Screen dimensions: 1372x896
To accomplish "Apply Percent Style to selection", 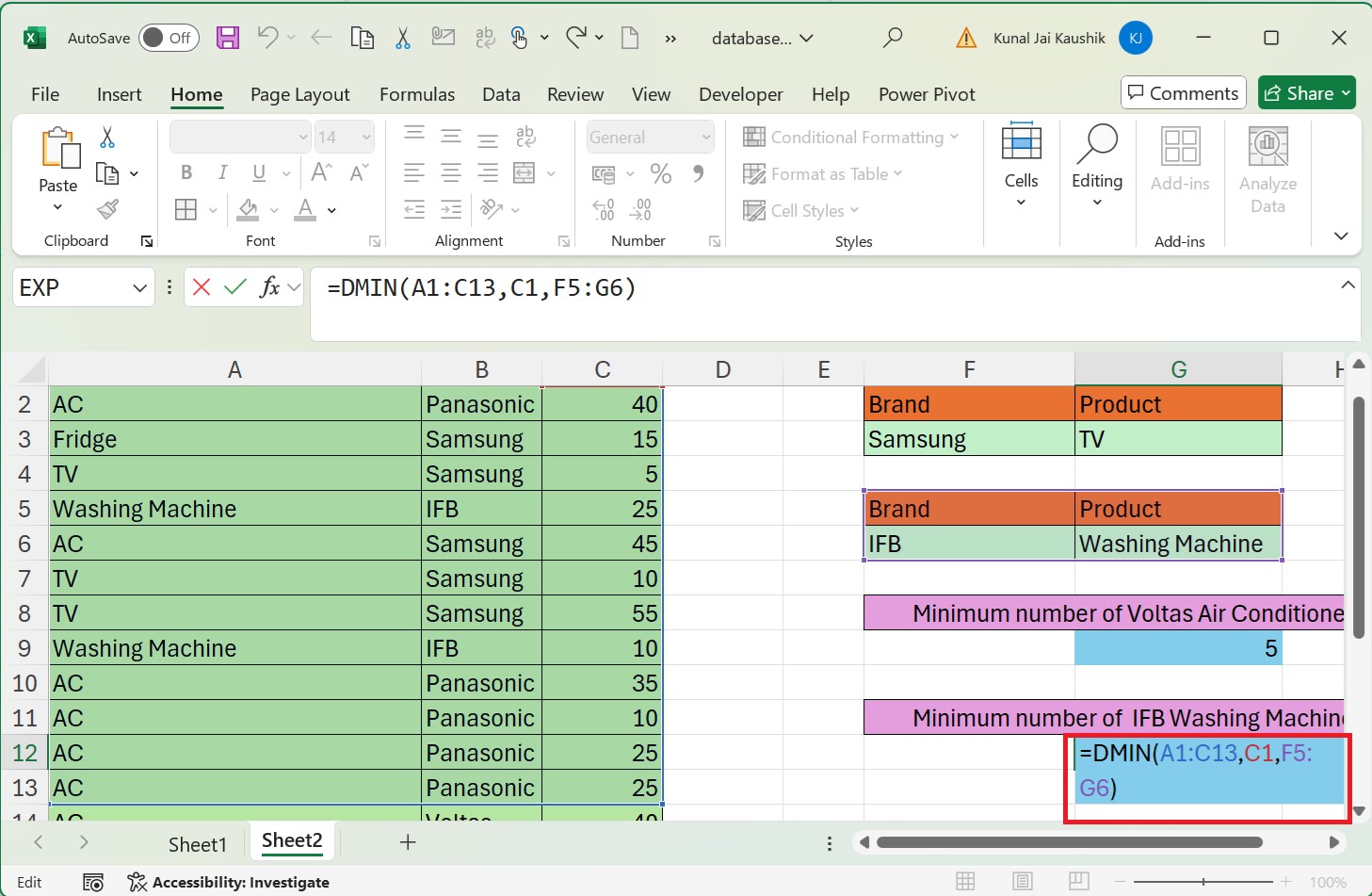I will point(661,173).
